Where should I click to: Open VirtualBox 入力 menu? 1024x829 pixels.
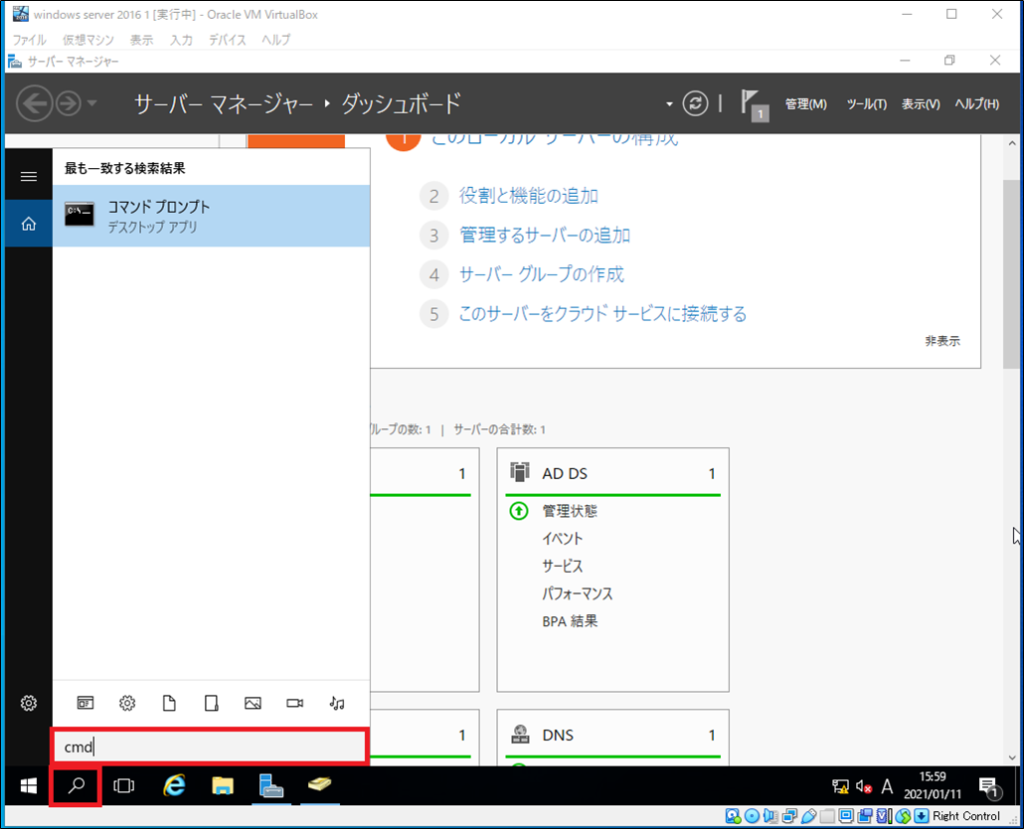point(181,40)
